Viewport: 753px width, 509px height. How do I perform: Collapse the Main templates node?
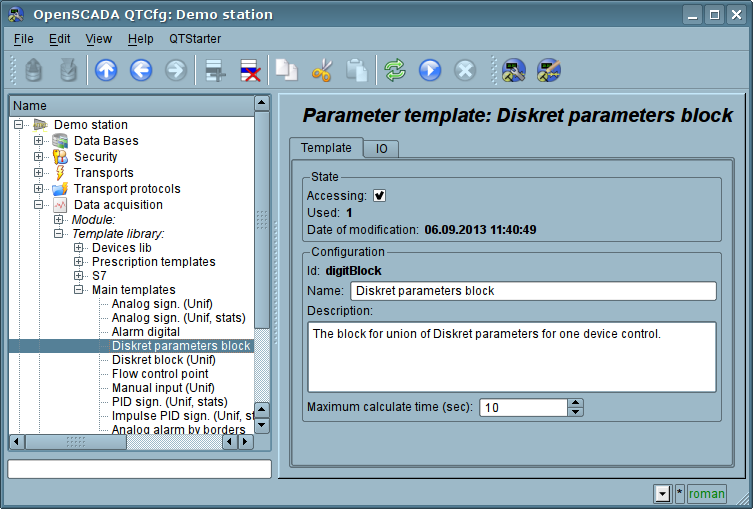coord(79,290)
